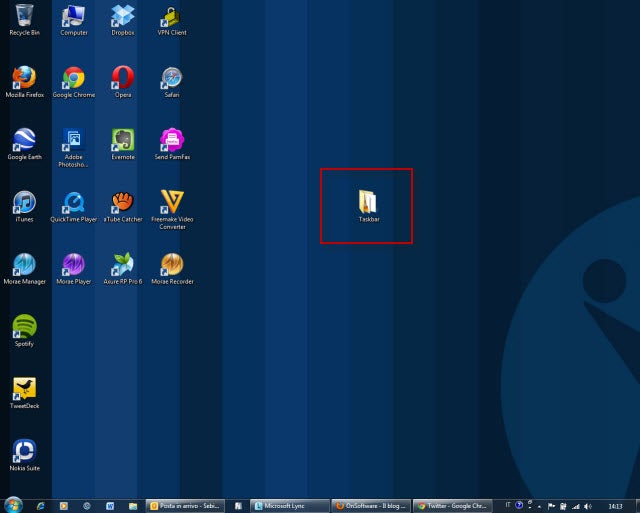
Task: Select the Nokia Suite shortcut
Action: click(24, 455)
